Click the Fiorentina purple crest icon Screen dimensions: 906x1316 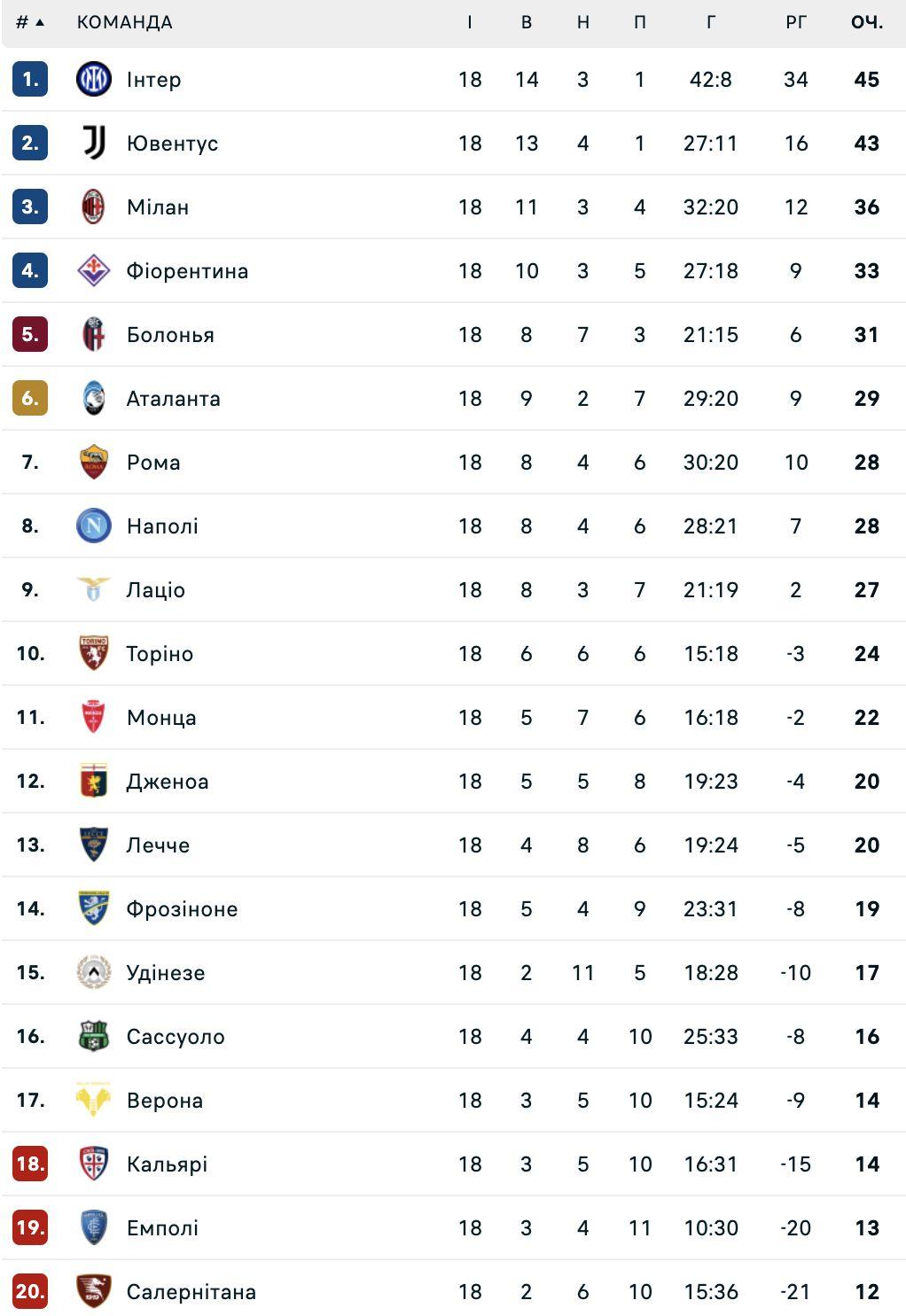coord(93,271)
